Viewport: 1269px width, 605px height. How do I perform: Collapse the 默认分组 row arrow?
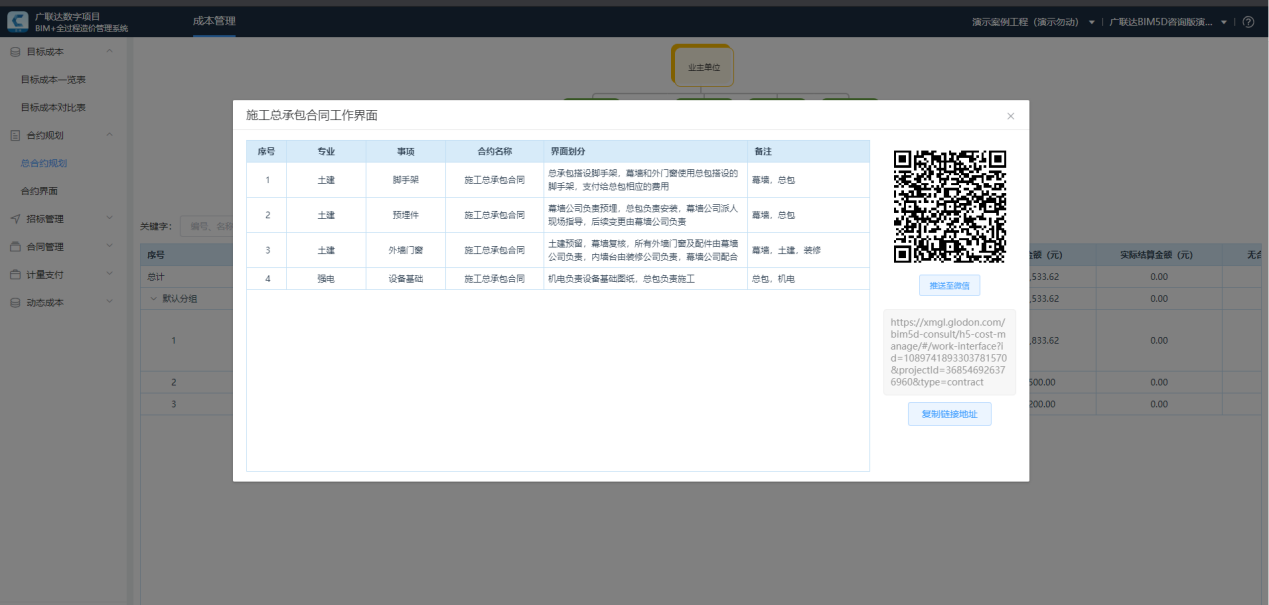pyautogui.click(x=154, y=299)
